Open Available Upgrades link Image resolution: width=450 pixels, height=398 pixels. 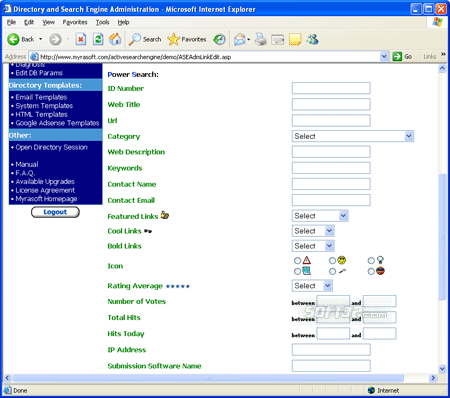click(45, 182)
